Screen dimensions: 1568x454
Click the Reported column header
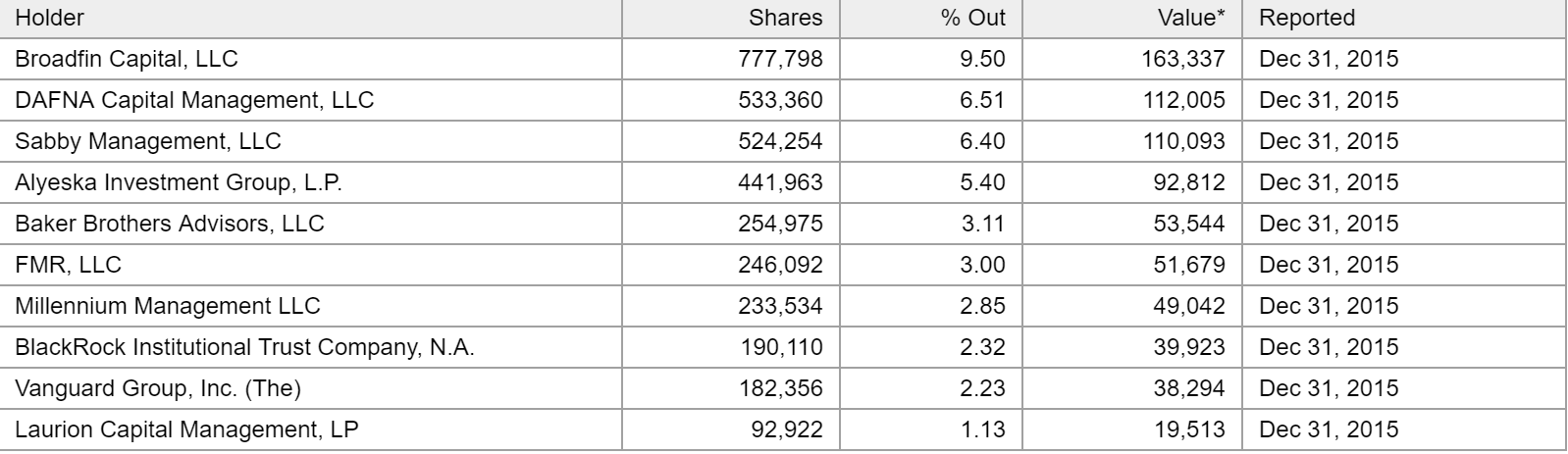[x=1306, y=18]
